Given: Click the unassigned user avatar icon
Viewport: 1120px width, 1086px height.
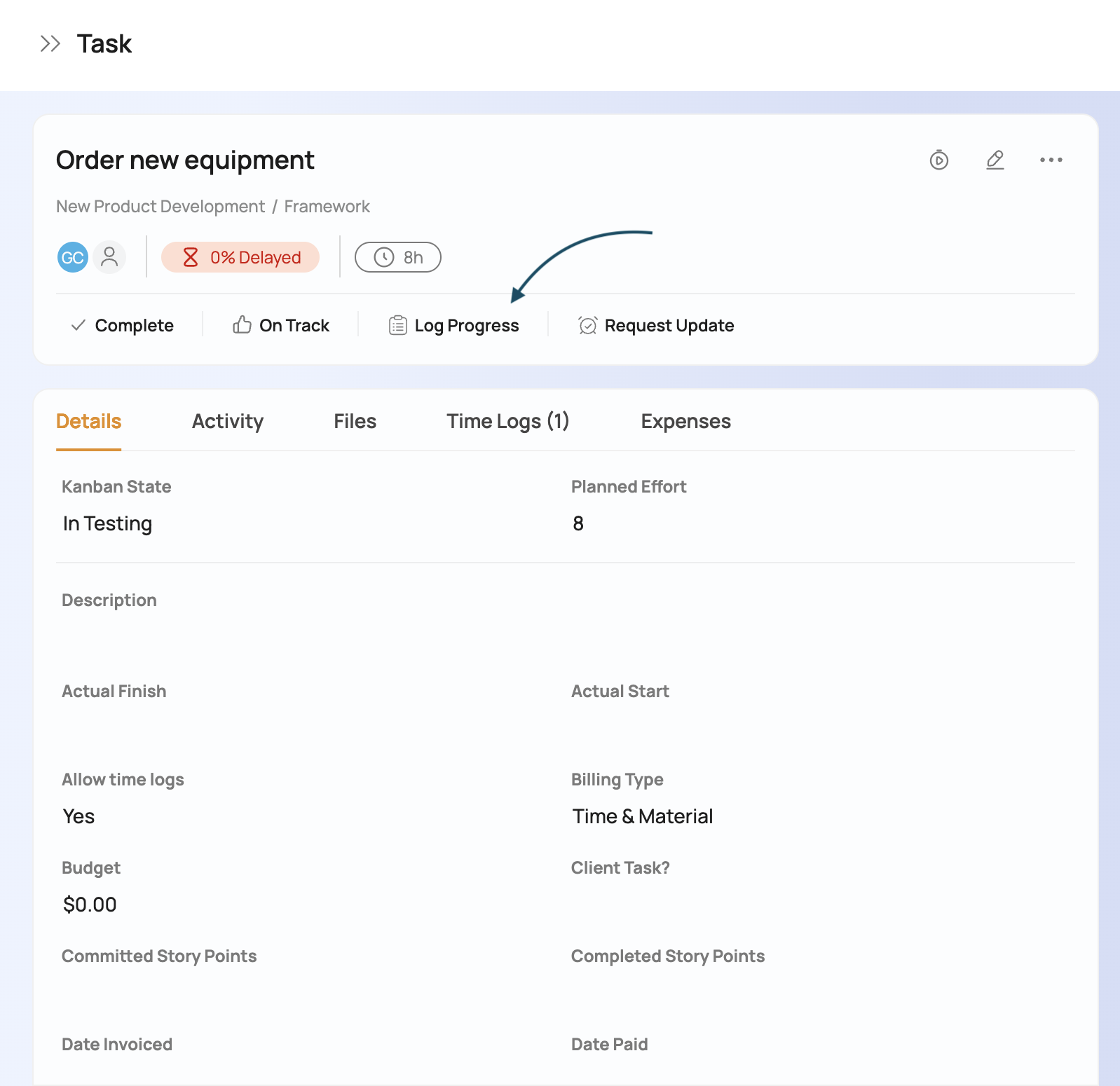Looking at the screenshot, I should click(109, 257).
